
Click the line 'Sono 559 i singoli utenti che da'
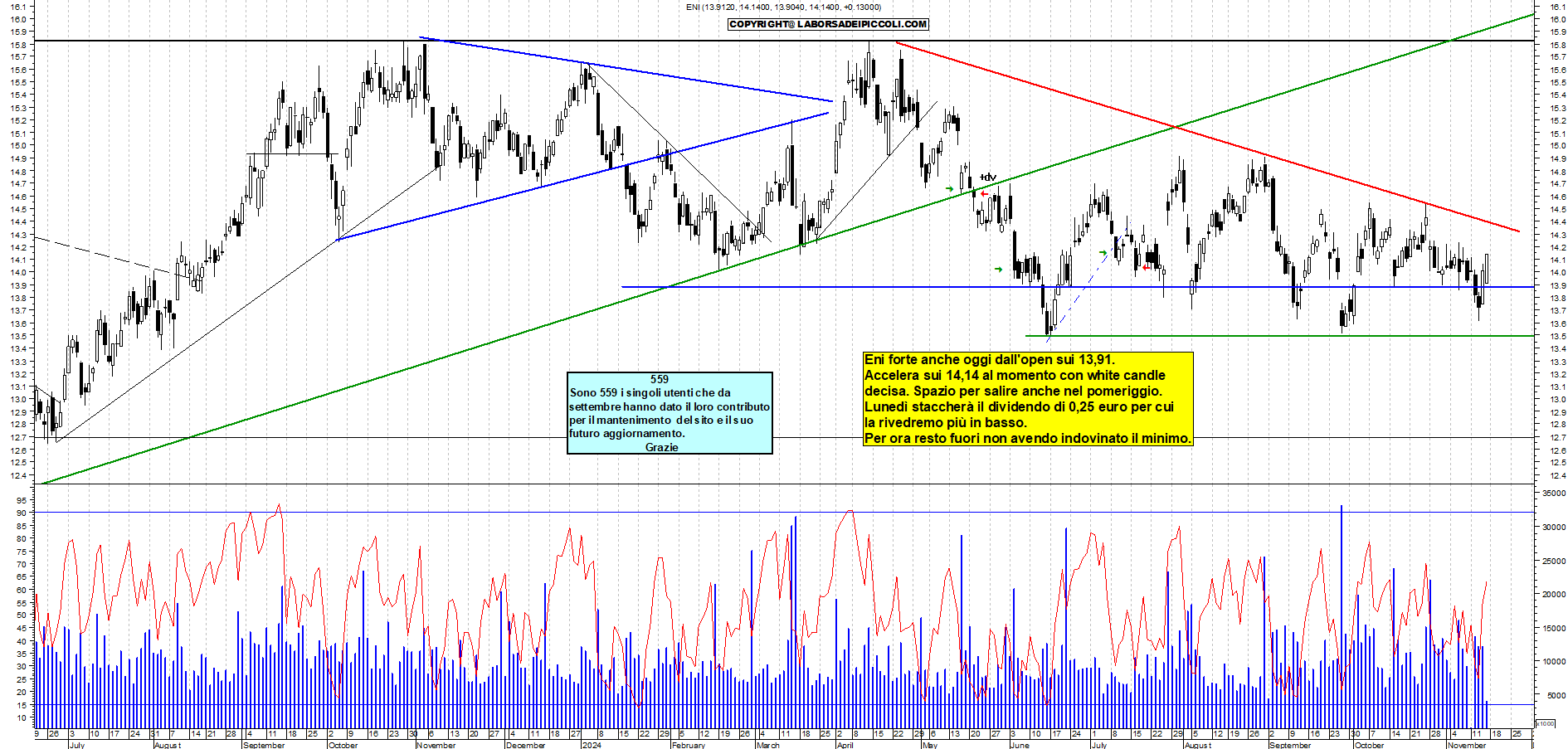(x=650, y=392)
